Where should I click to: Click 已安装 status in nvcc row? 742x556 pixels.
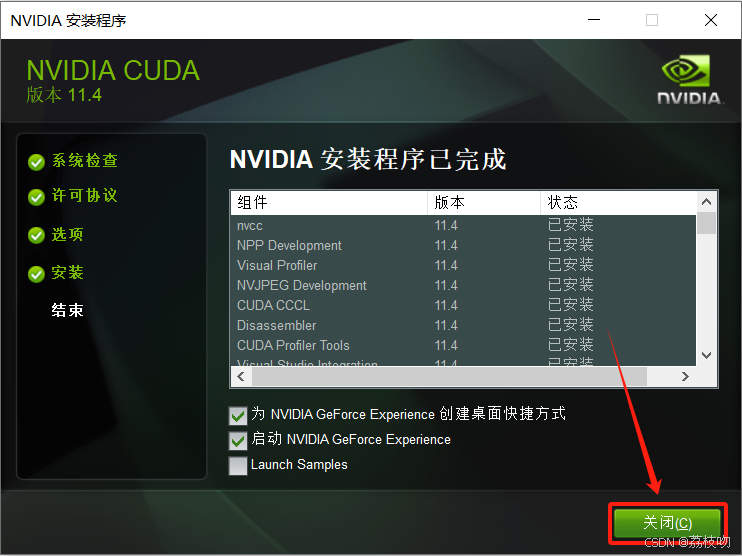coord(571,225)
